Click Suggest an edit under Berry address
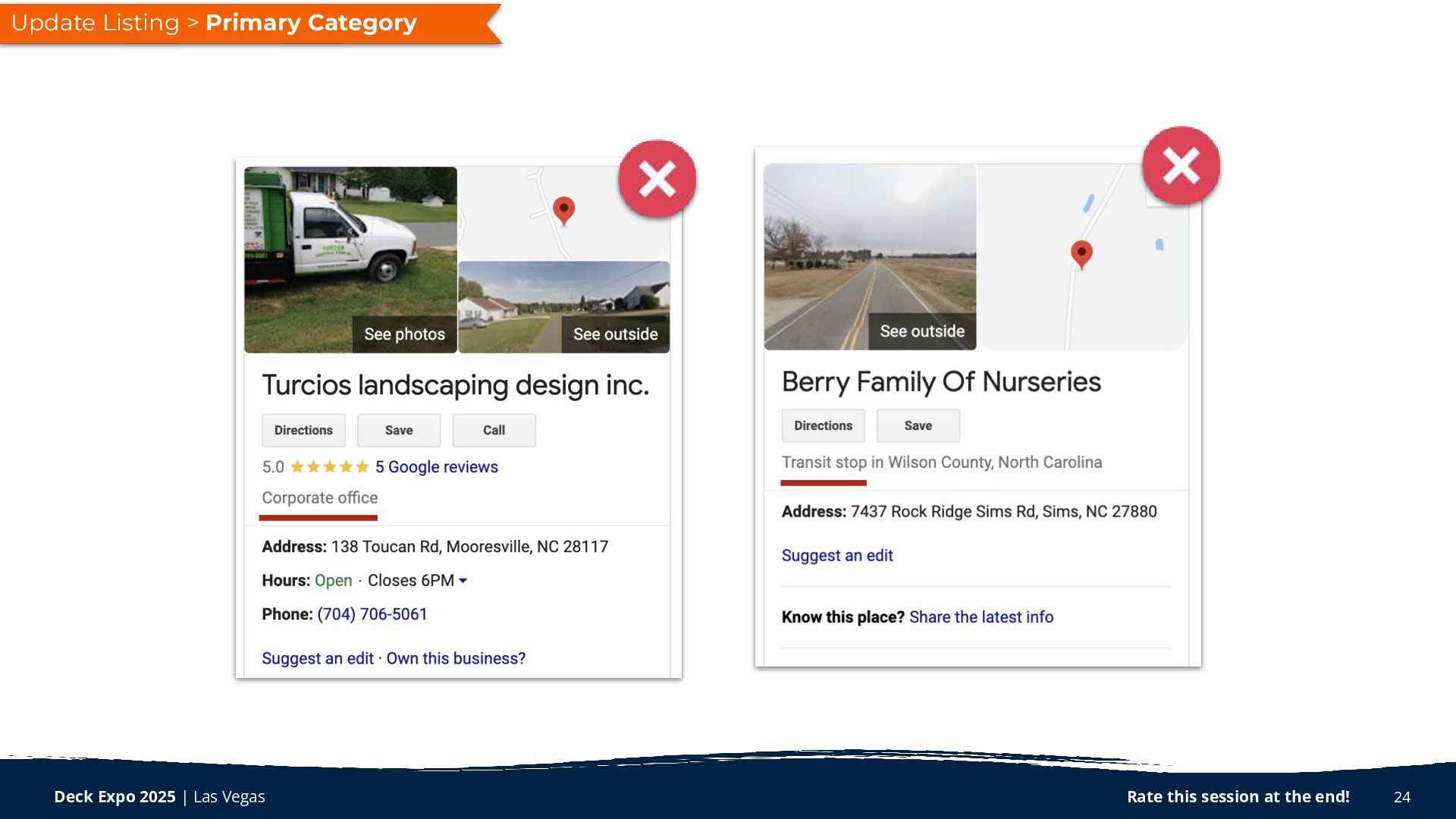This screenshot has width=1456, height=819. pos(836,555)
